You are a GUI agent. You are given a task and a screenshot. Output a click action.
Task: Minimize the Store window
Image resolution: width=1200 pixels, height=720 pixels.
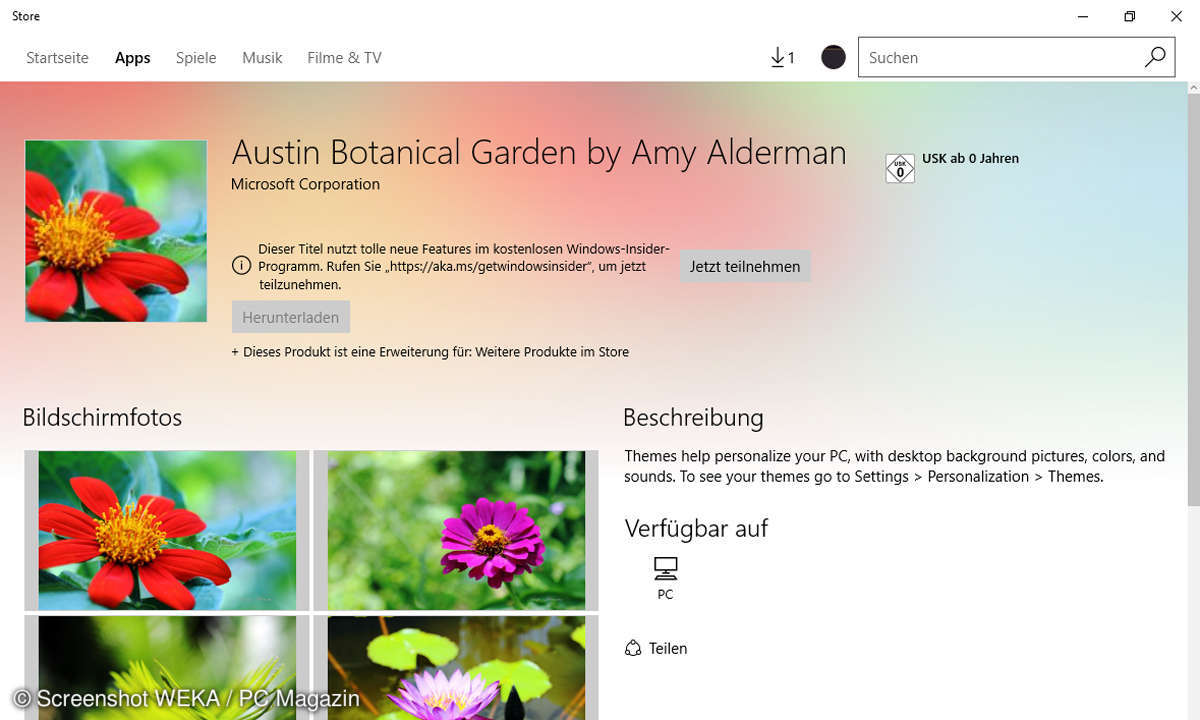point(1083,16)
